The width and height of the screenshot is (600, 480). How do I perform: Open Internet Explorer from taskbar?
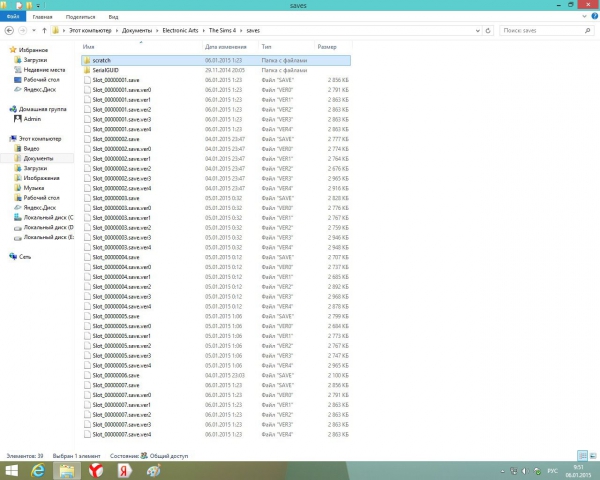pyautogui.click(x=37, y=470)
